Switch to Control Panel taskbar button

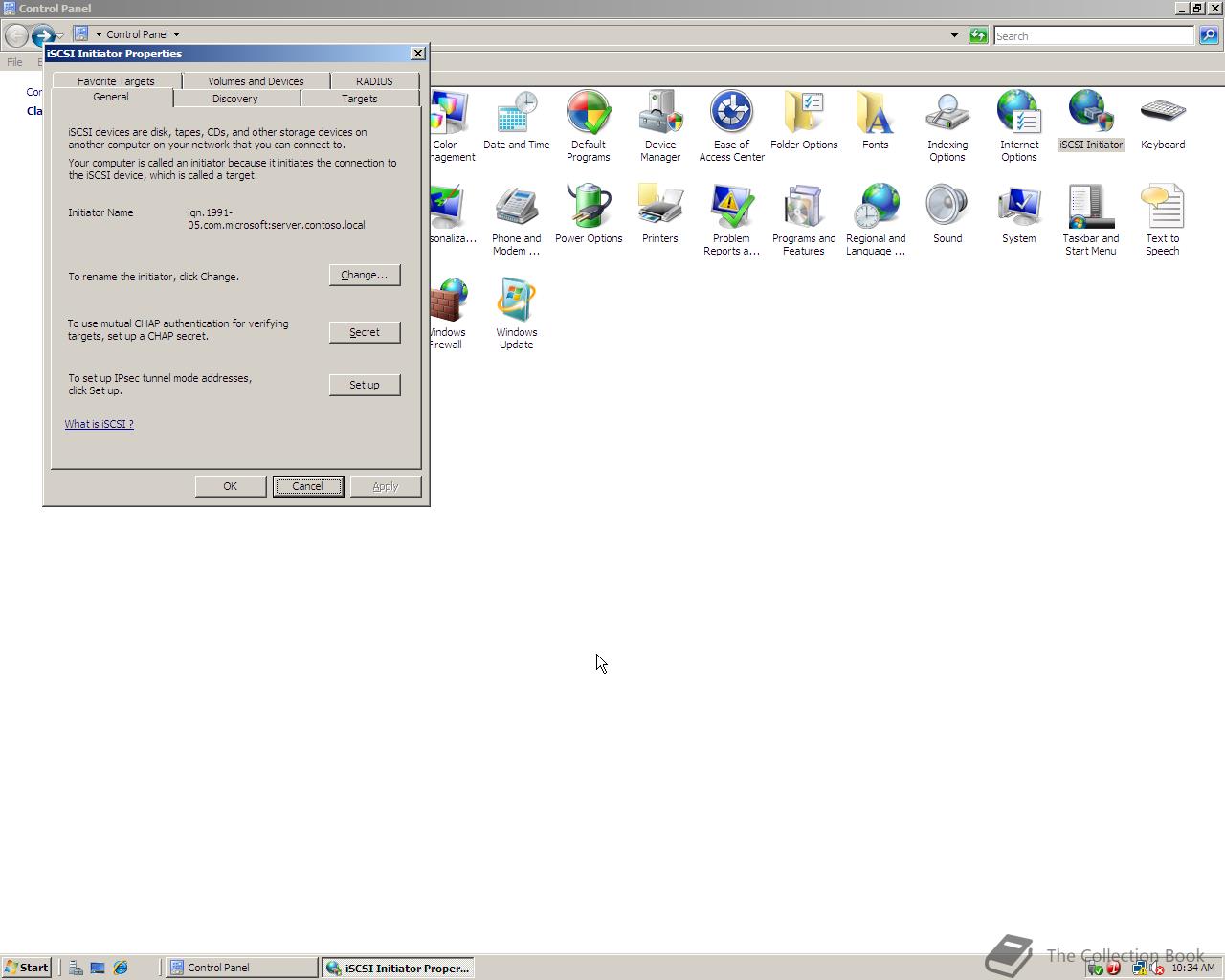pyautogui.click(x=242, y=968)
